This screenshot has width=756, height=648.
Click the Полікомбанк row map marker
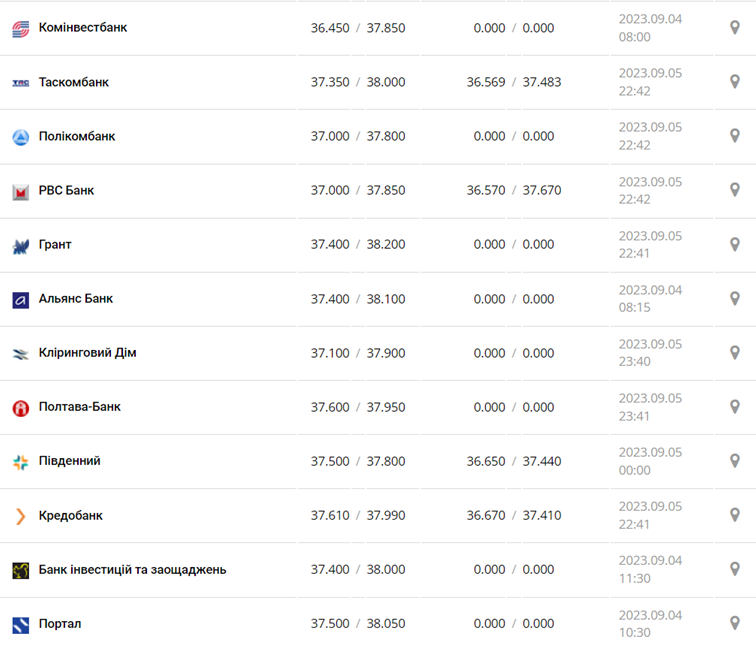click(735, 136)
